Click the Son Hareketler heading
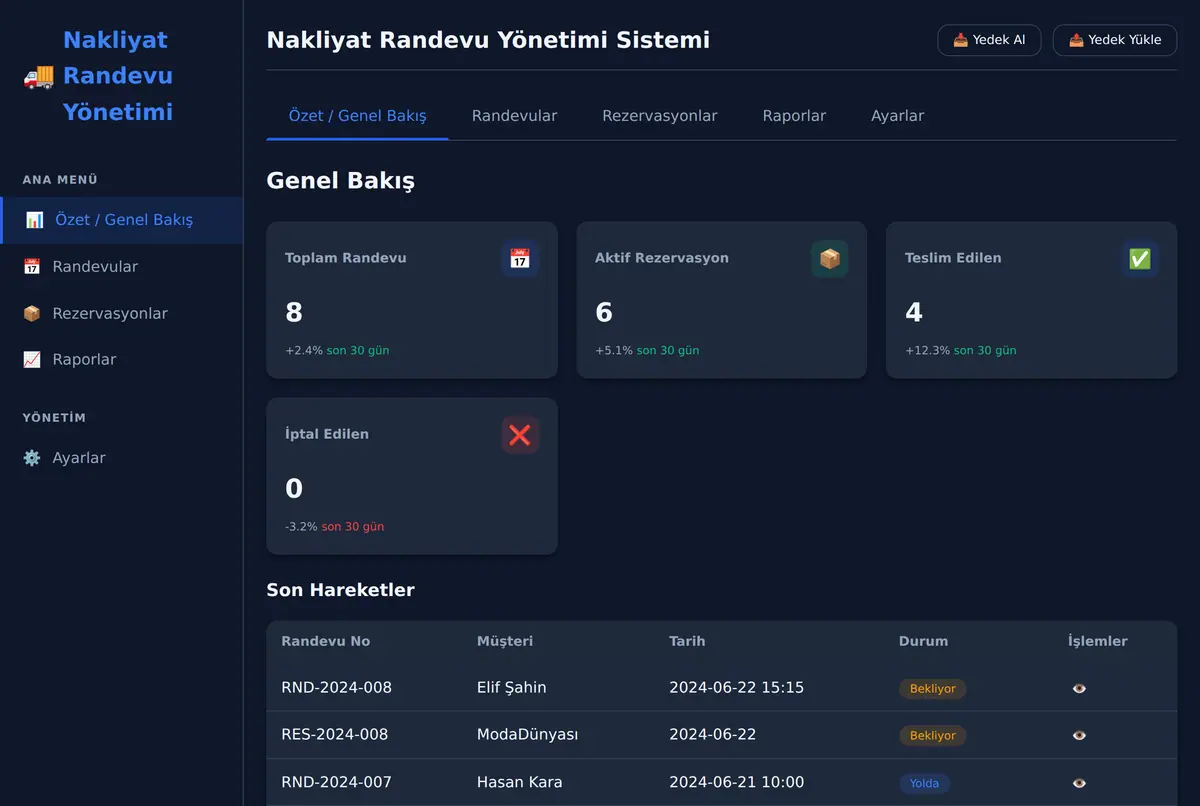The image size is (1200, 806). pyautogui.click(x=340, y=590)
